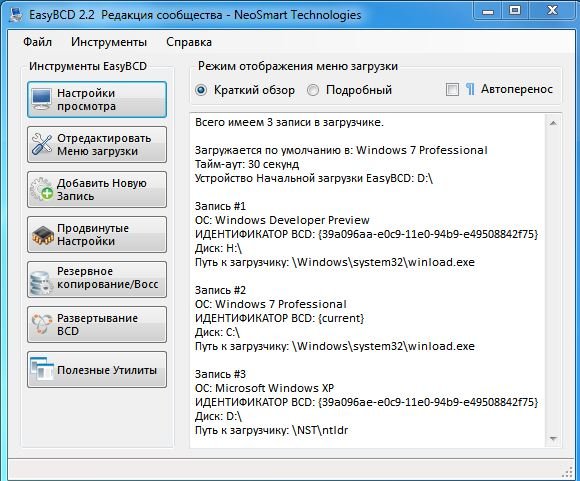Click the windows icon on Полезные Утилиты
Image resolution: width=580 pixels, height=481 pixels.
[41, 369]
